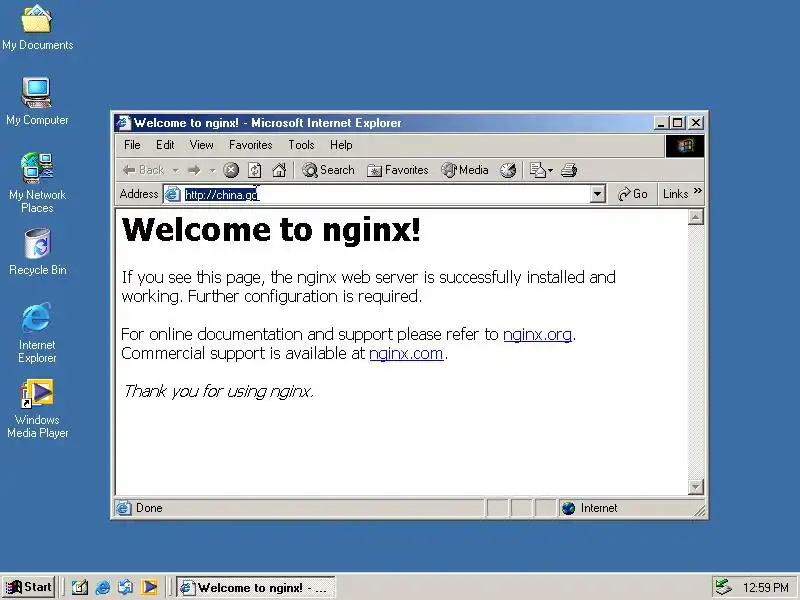Viewport: 800px width, 600px height.
Task: Launch Outlook Express from quick launch
Action: click(x=126, y=587)
